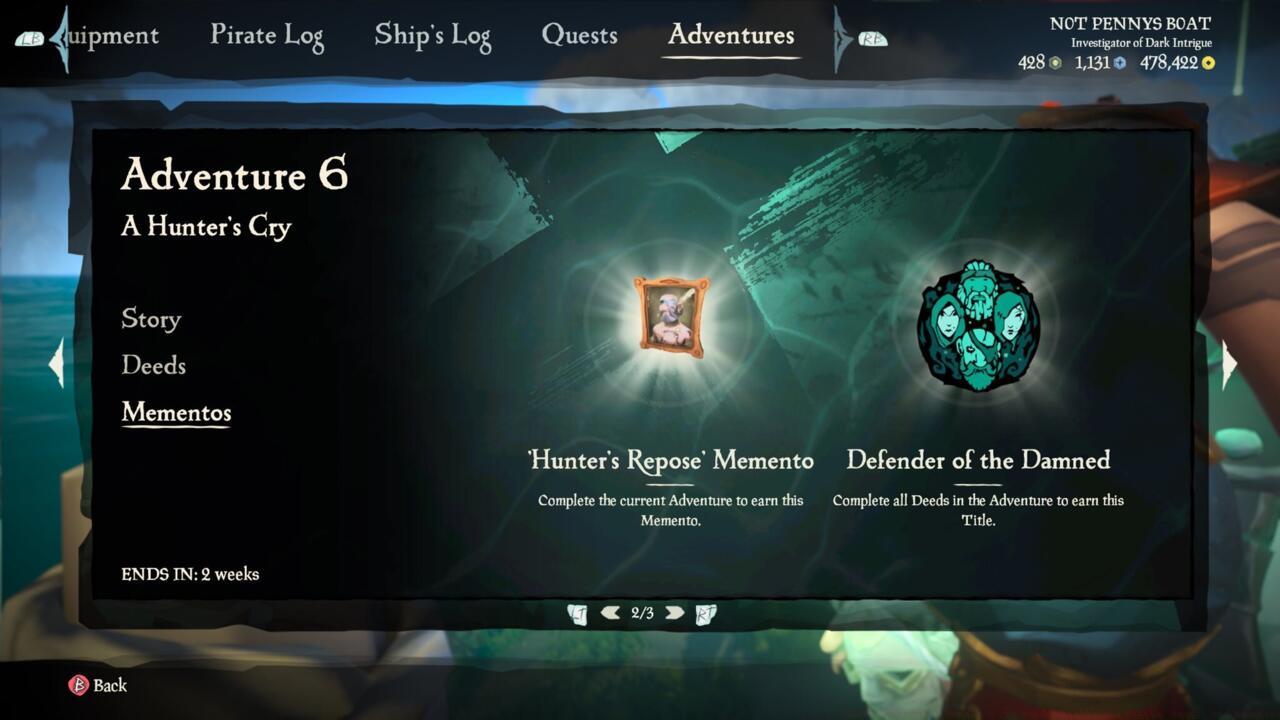Switch to the Quests tab
Image resolution: width=1280 pixels, height=720 pixels.
(579, 35)
